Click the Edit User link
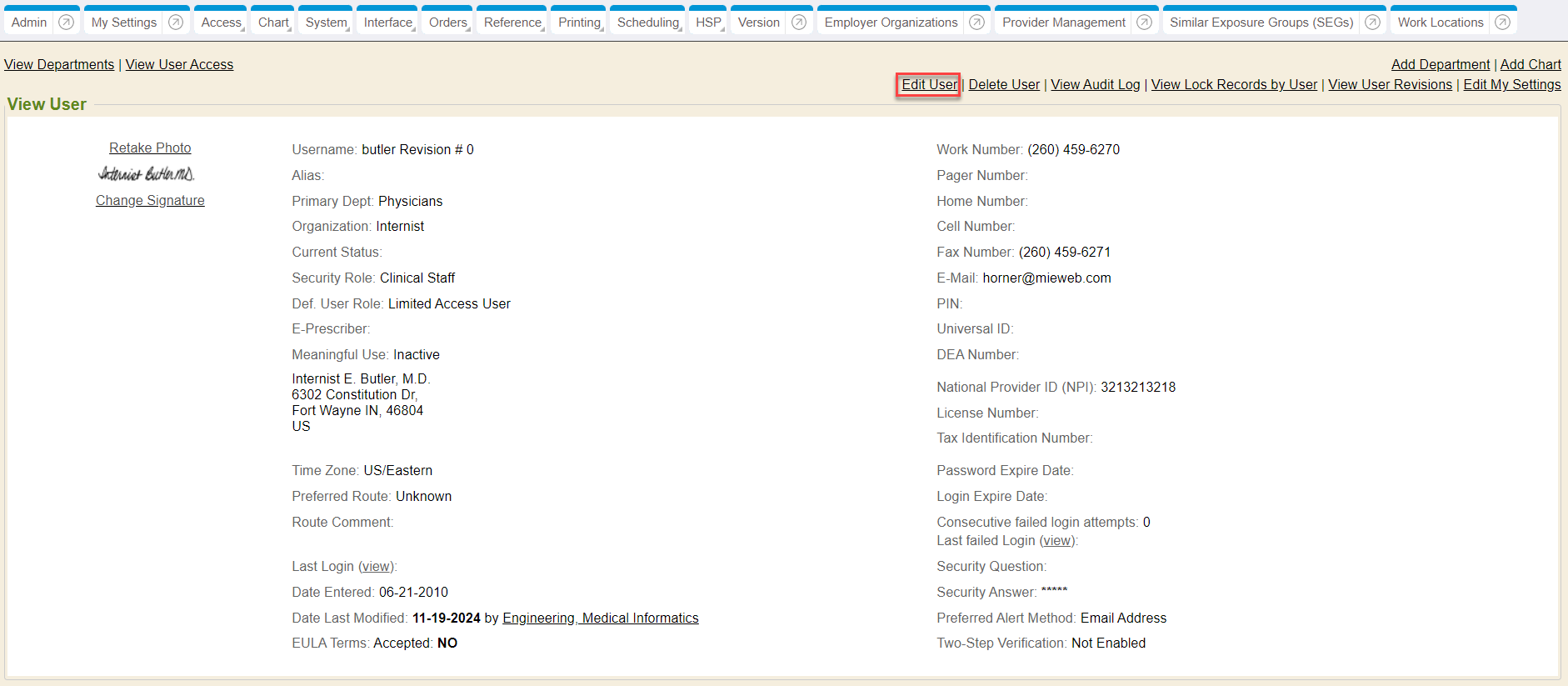This screenshot has width=1568, height=686. point(929,85)
